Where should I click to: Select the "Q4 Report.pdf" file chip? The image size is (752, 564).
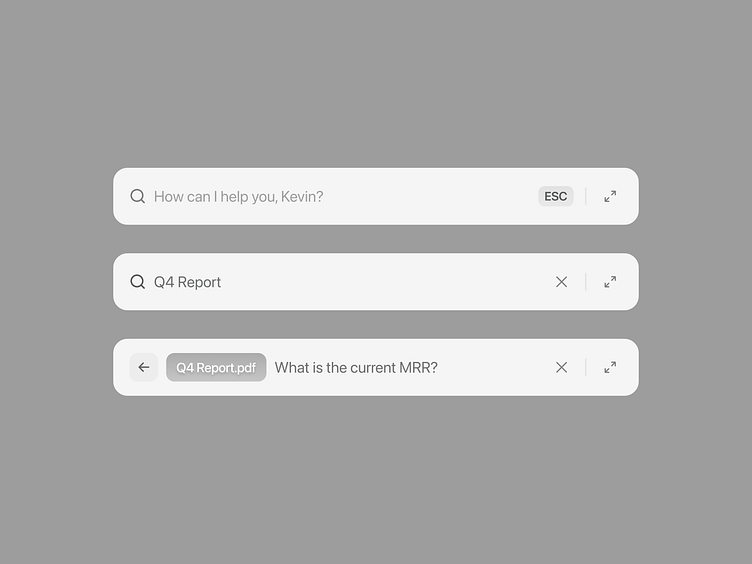216,367
